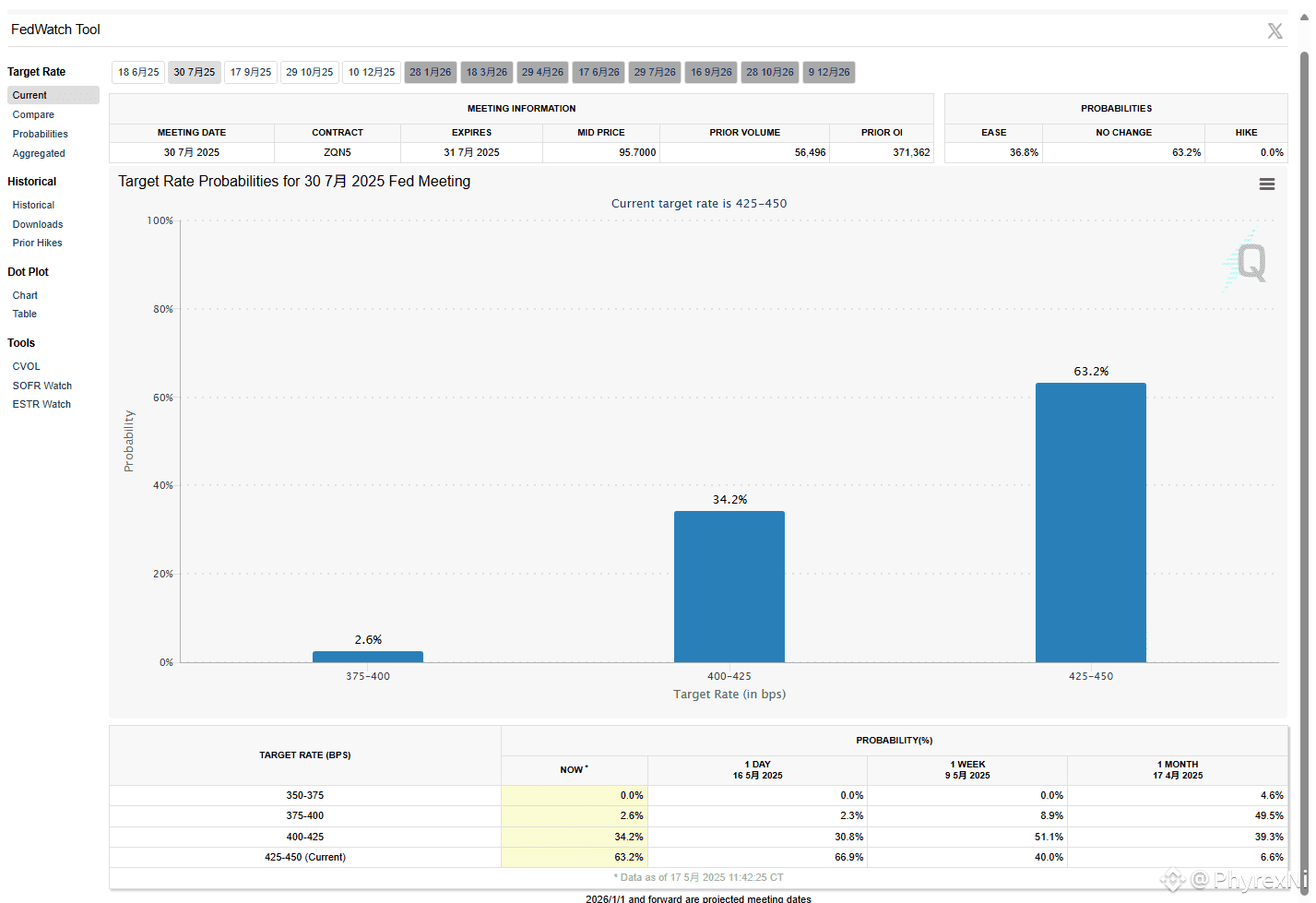Select the 17 9月25 meeting tab
This screenshot has width=1316, height=903.
[251, 72]
